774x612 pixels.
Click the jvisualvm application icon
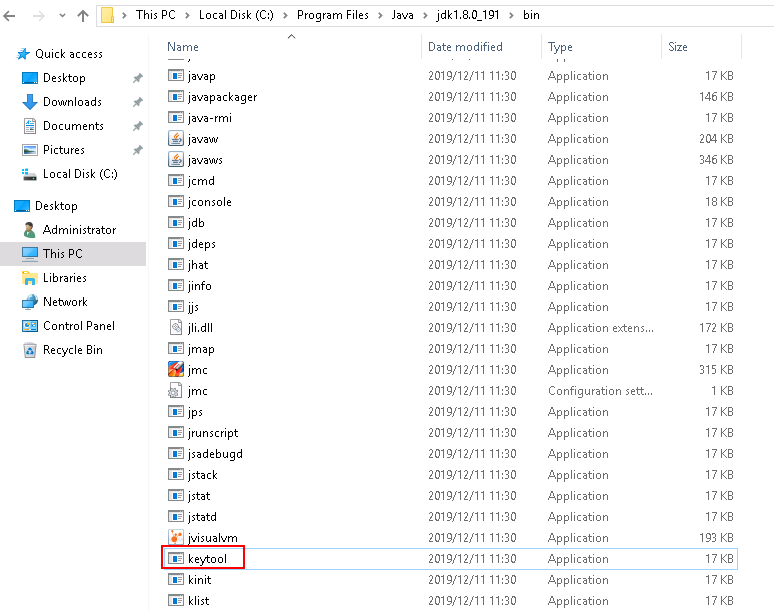pos(176,537)
